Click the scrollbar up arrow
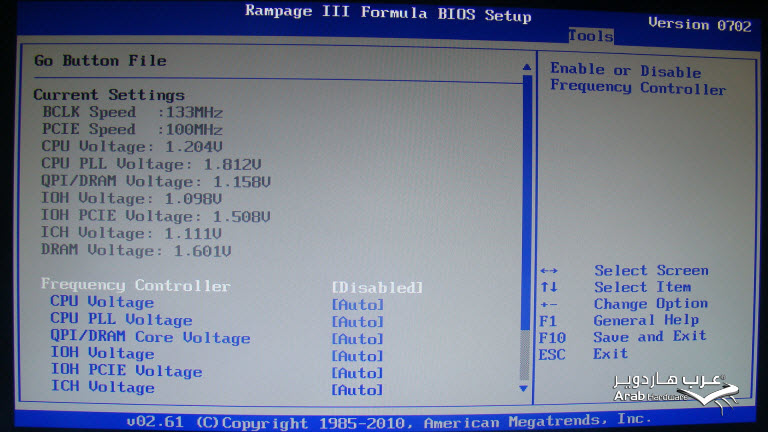Screen dimensions: 768x432 [x=527, y=67]
